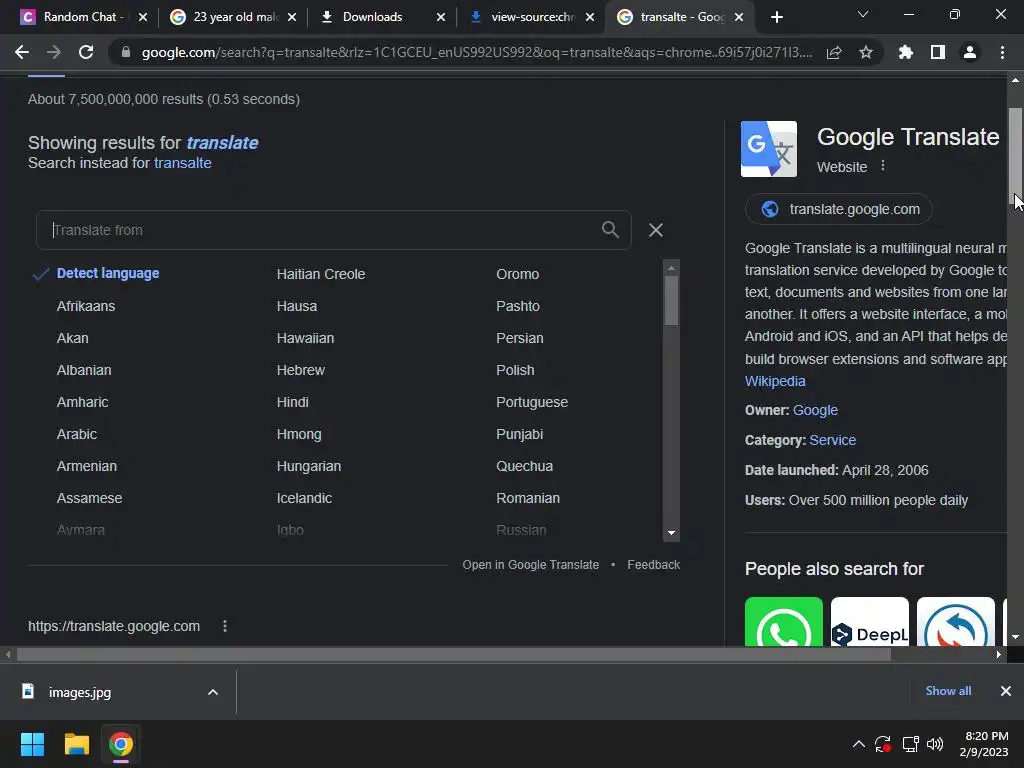Image resolution: width=1024 pixels, height=768 pixels.
Task: Bookmark this page with the star icon
Action: [x=866, y=52]
